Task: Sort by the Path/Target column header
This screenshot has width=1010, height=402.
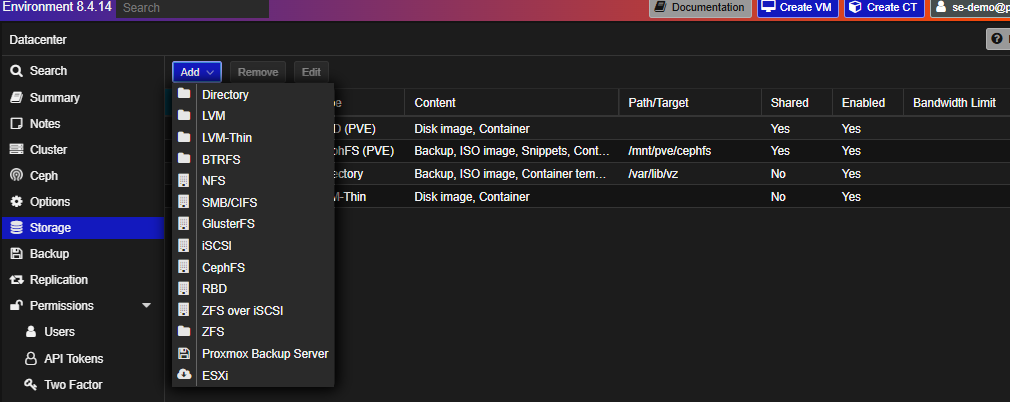Action: (690, 102)
